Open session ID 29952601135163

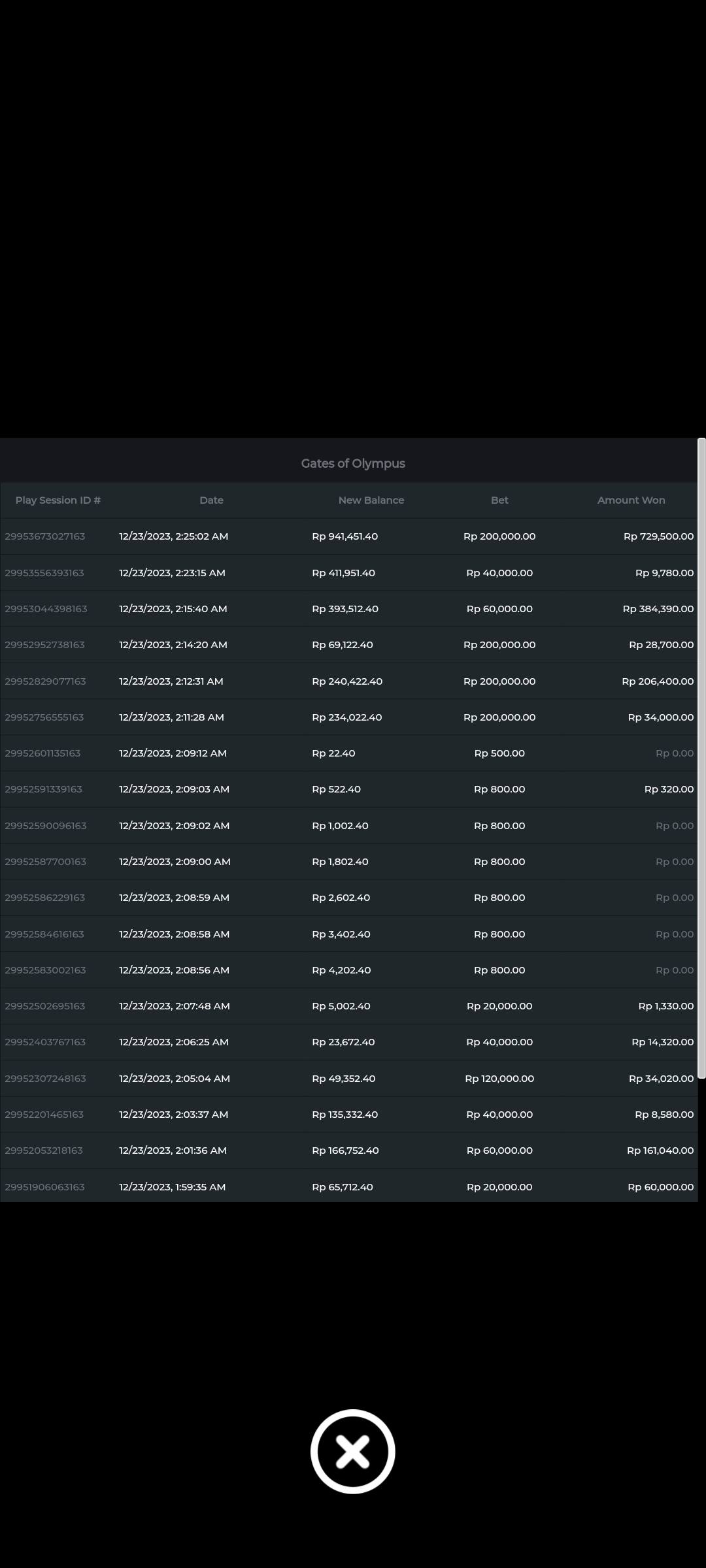tap(42, 753)
